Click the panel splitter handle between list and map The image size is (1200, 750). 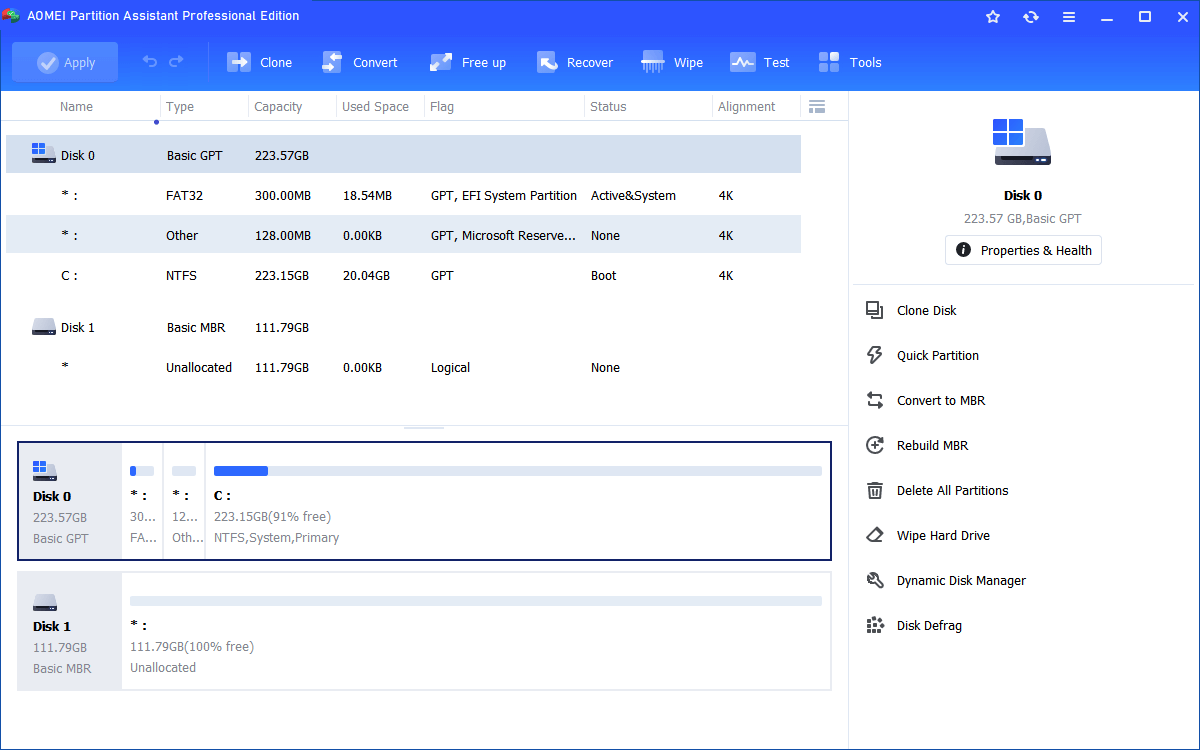[424, 428]
